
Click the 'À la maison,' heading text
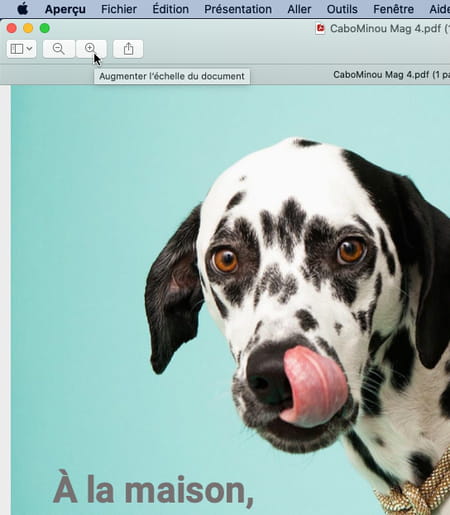click(153, 489)
